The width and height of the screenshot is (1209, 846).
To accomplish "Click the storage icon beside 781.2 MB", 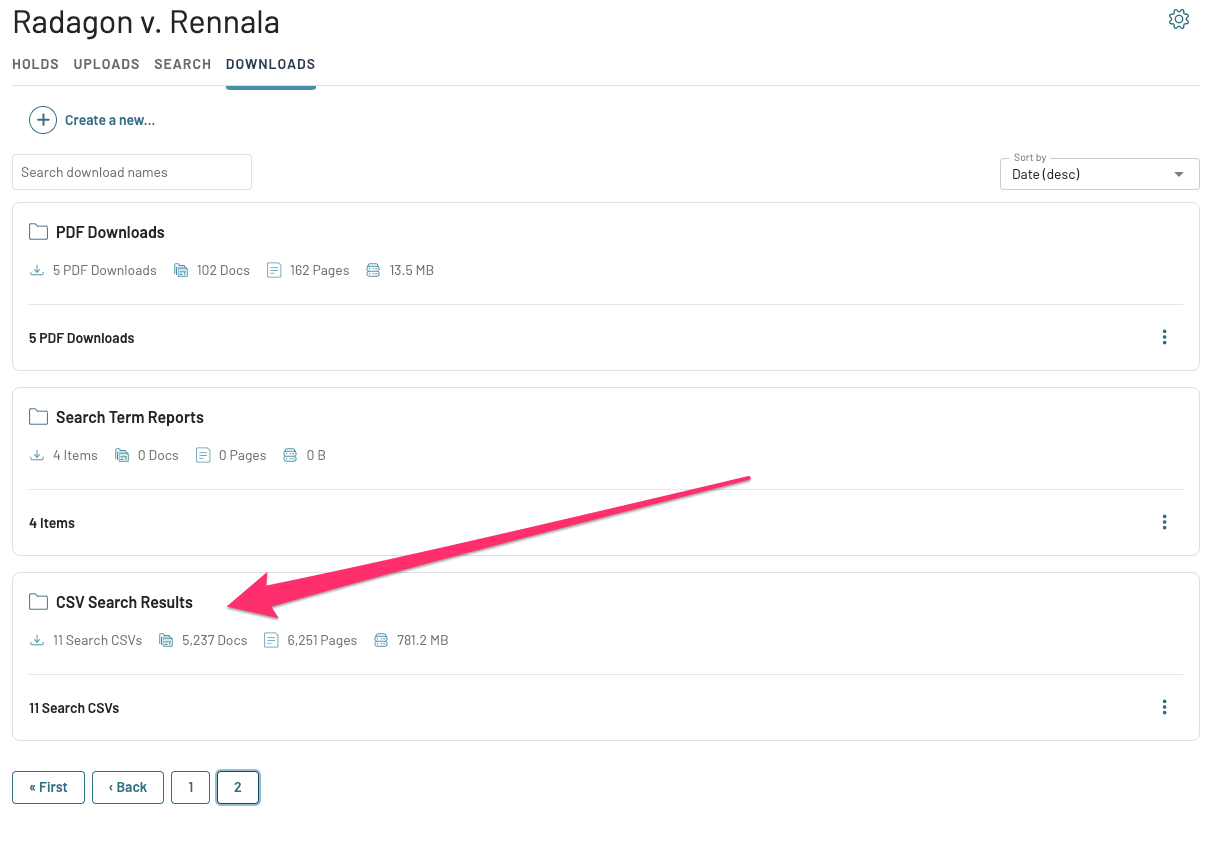I will point(381,640).
